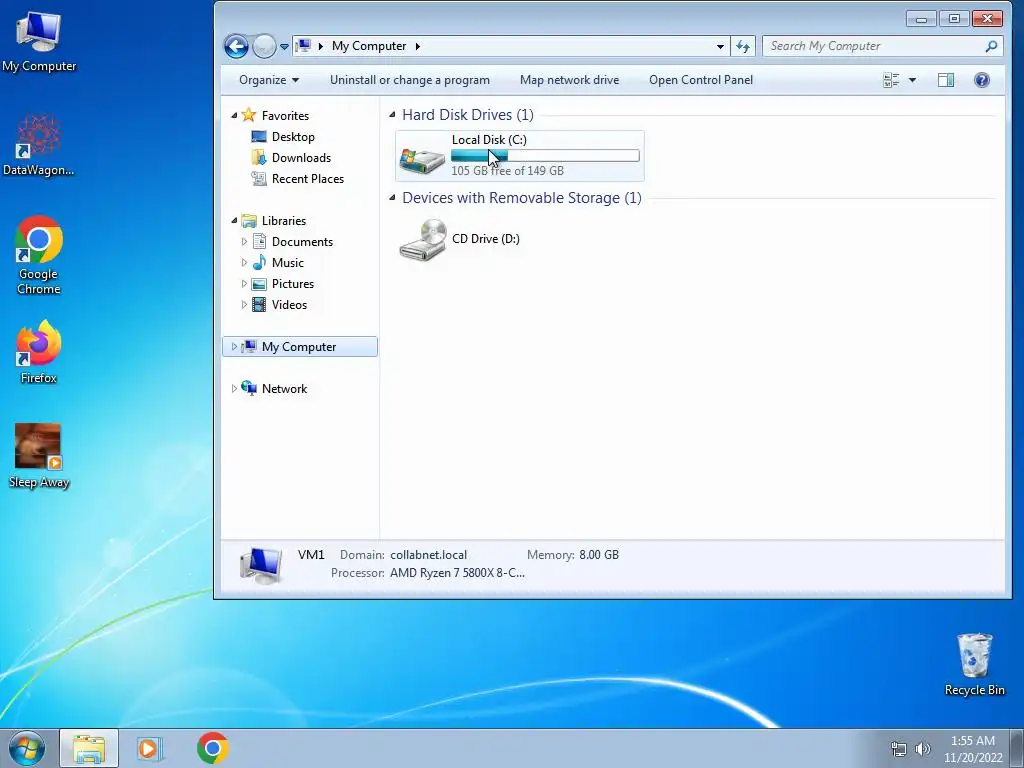This screenshot has height=768, width=1024.
Task: Expand the Network node
Action: [x=234, y=389]
